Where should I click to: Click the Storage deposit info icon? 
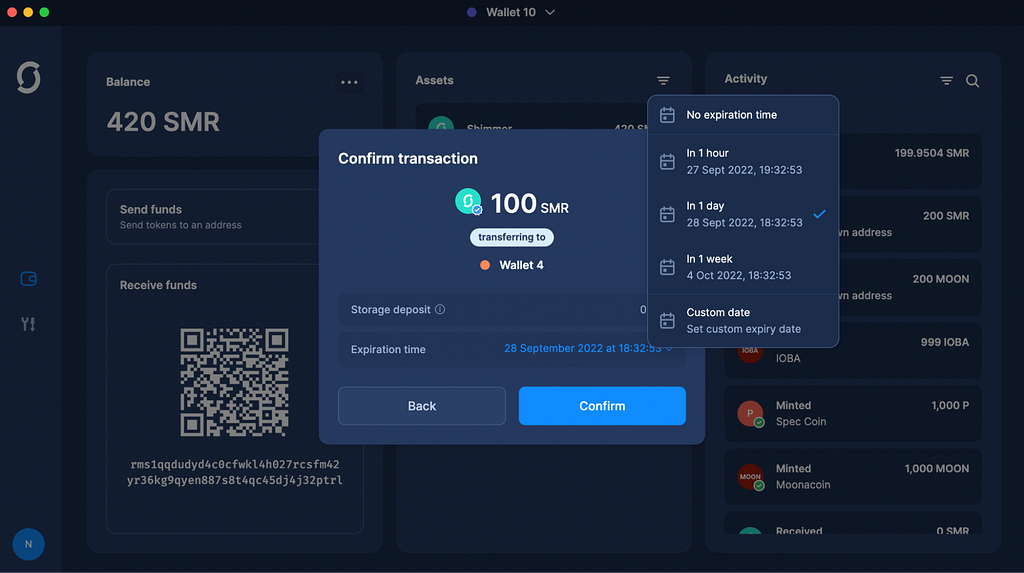coord(440,310)
